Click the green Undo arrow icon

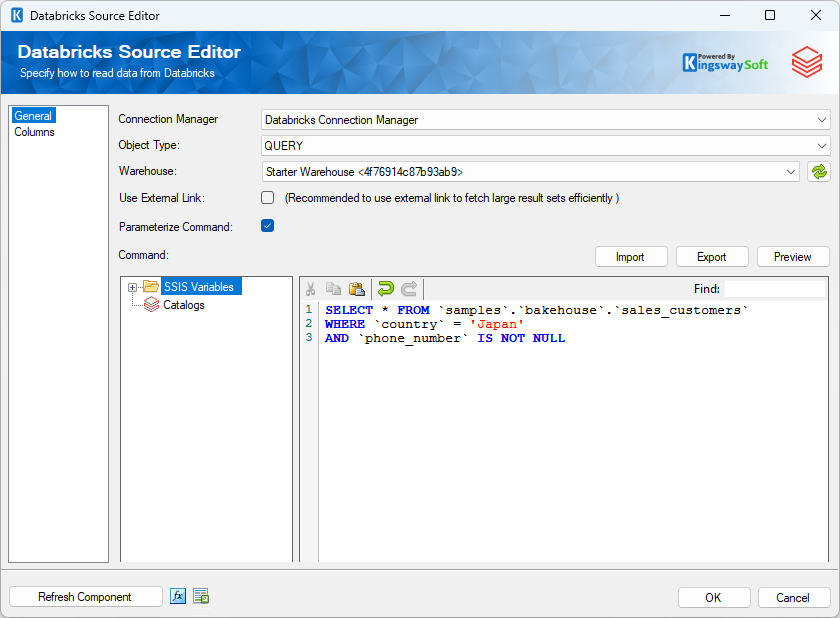[x=386, y=289]
